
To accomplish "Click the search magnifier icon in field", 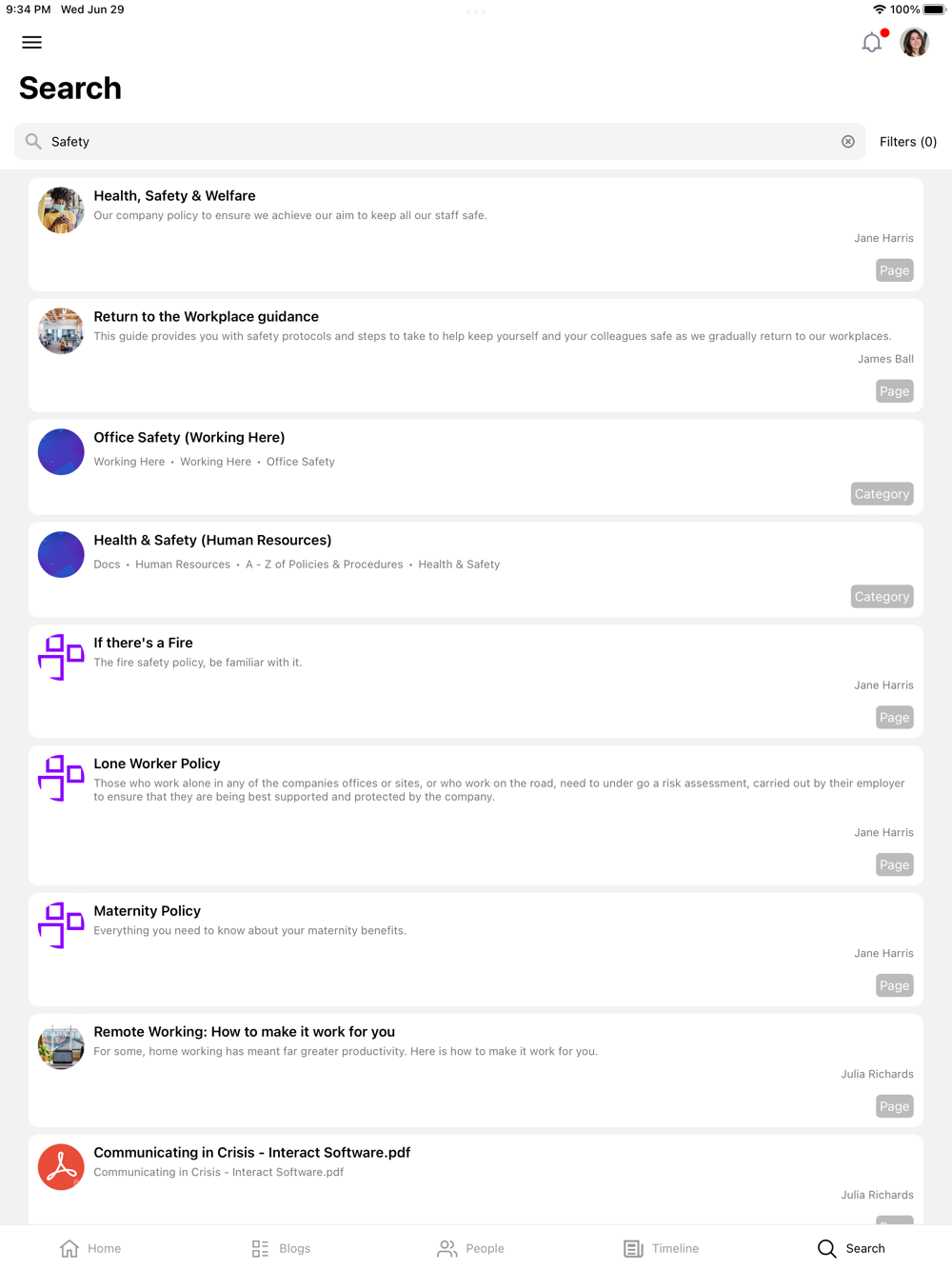I will [x=33, y=142].
